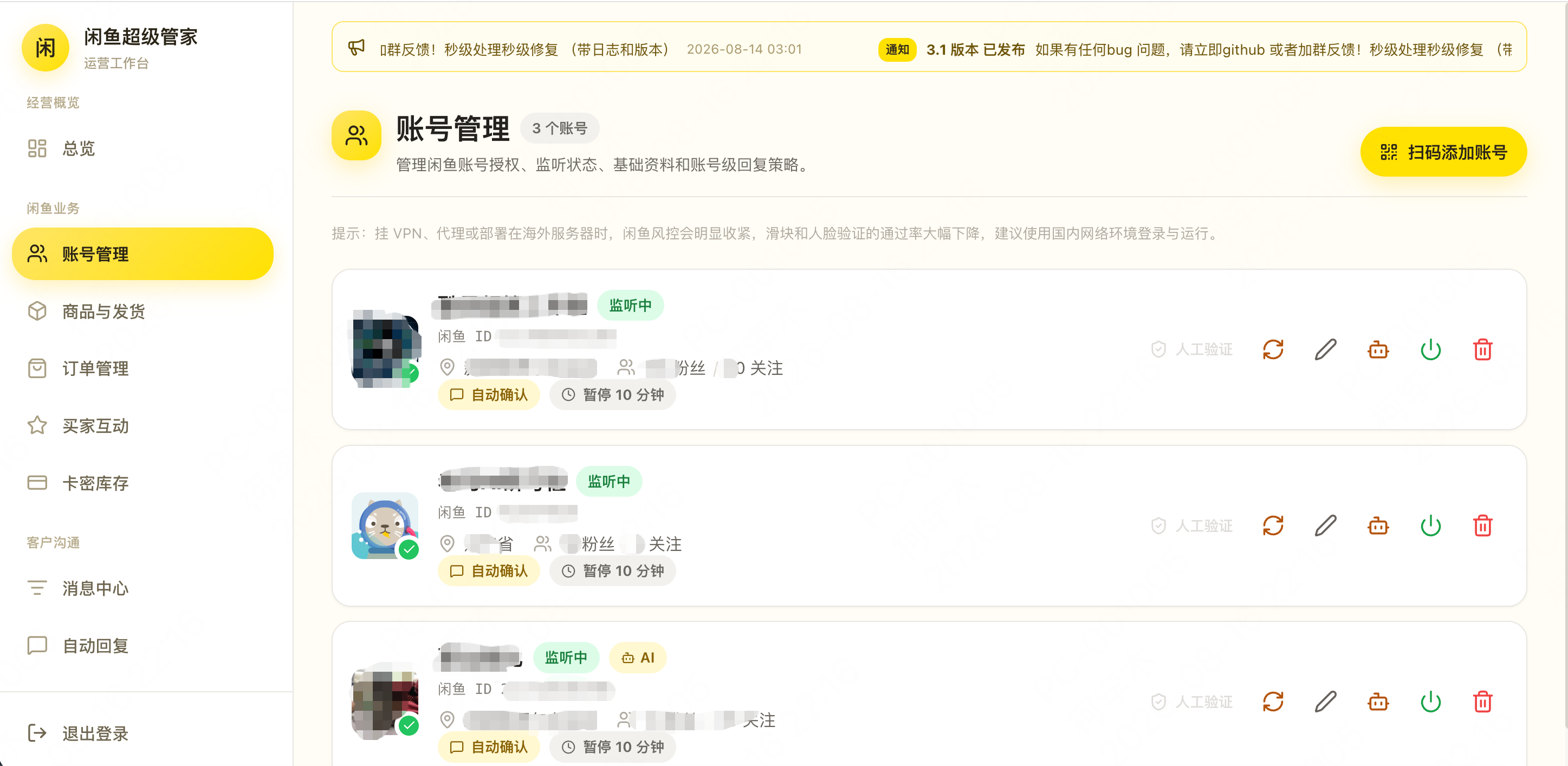
Task: Click 自动确认 tag on second account
Action: [489, 570]
